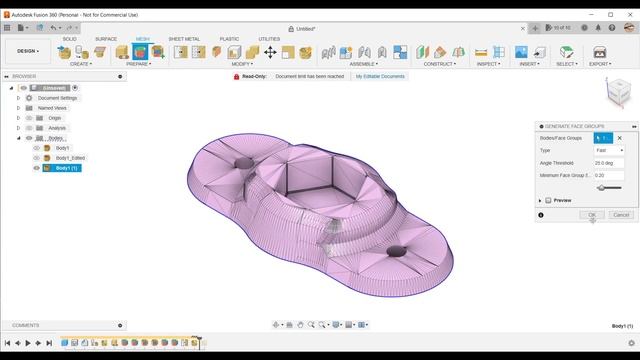Switch to the SOLID tab
640x360 pixels.
coord(69,39)
